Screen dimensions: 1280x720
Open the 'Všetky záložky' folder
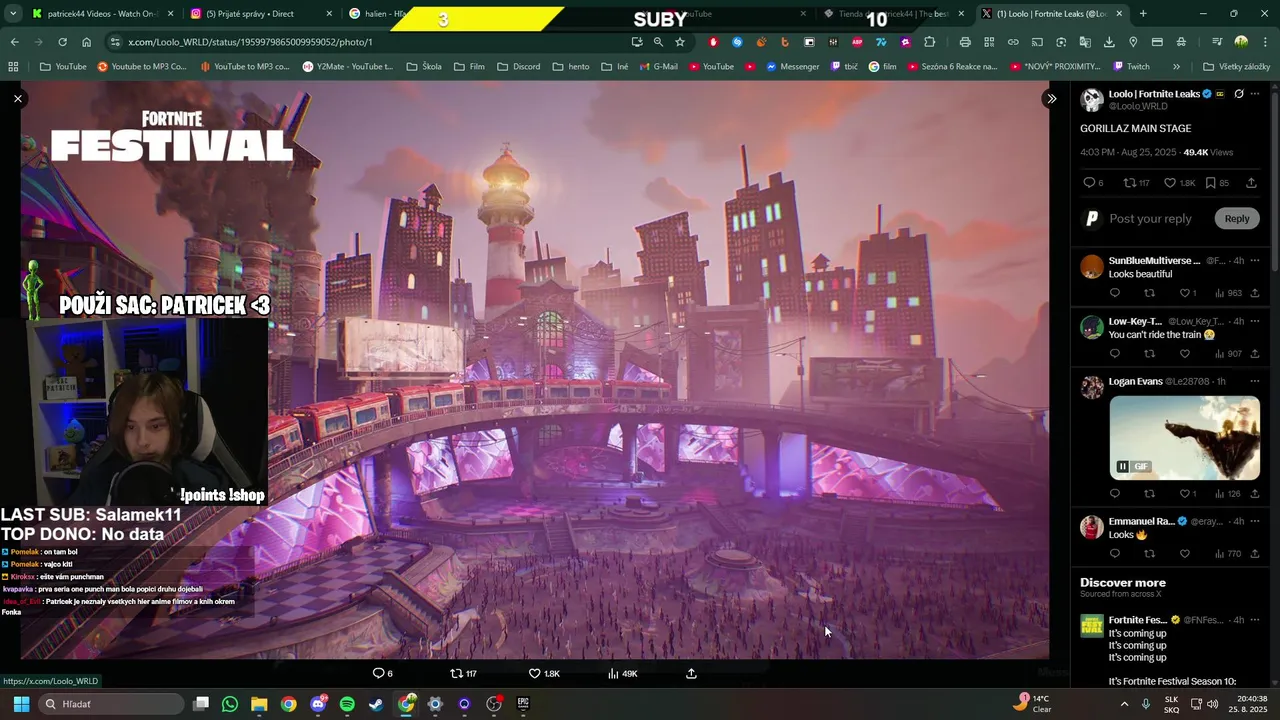[x=1236, y=67]
